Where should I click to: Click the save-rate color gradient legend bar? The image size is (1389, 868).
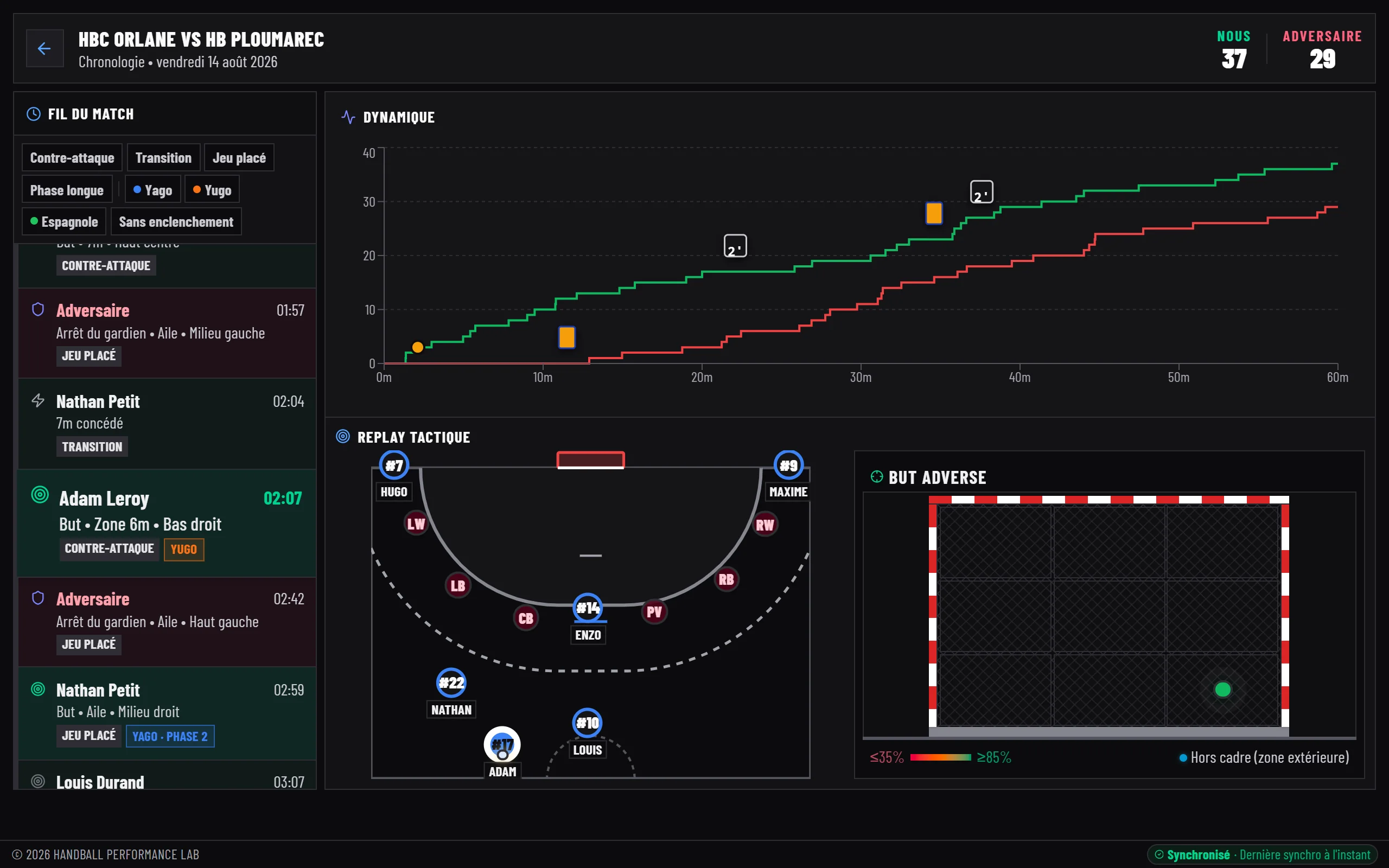pos(940,757)
